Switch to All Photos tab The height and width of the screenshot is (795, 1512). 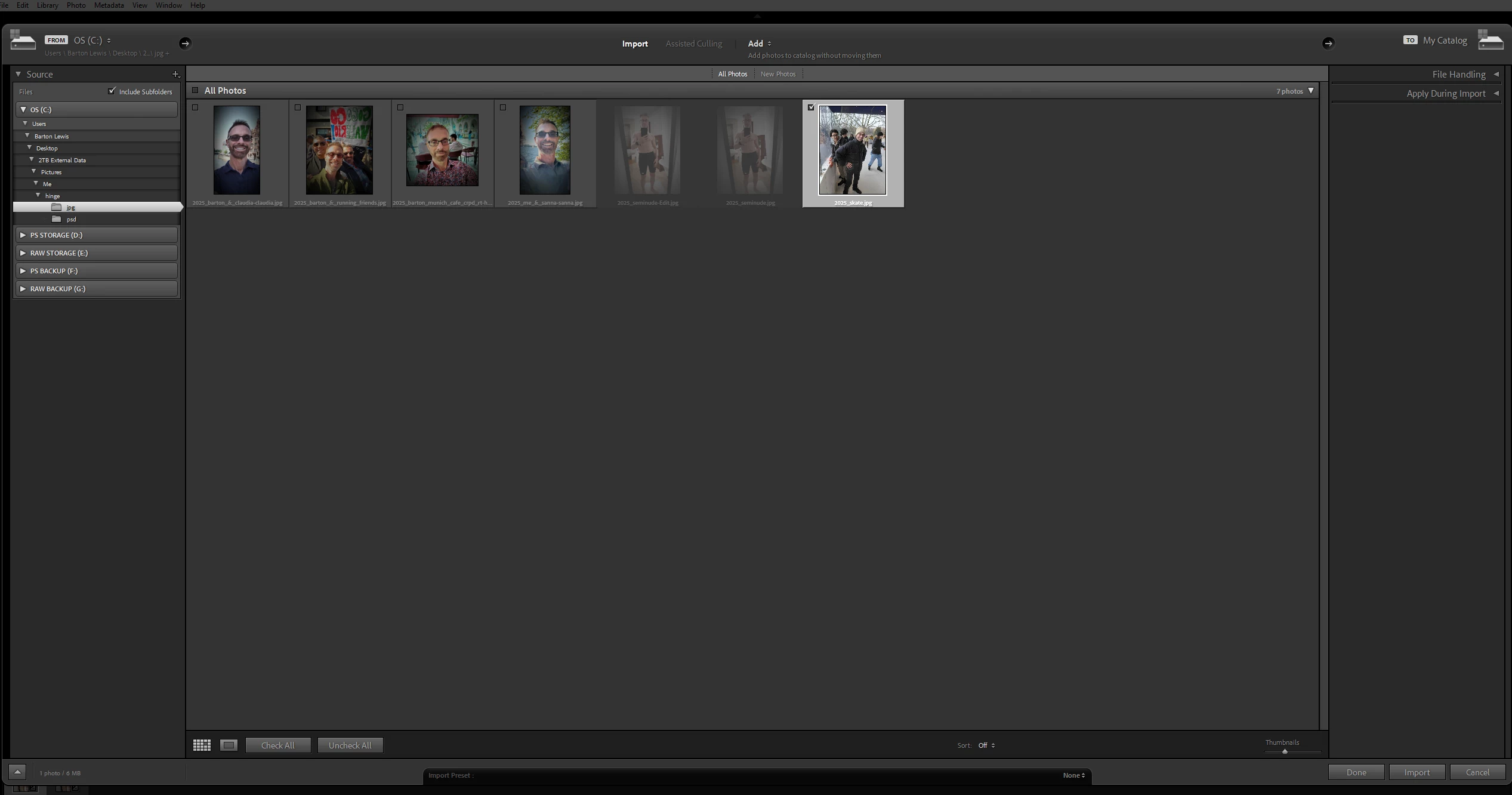pos(732,74)
